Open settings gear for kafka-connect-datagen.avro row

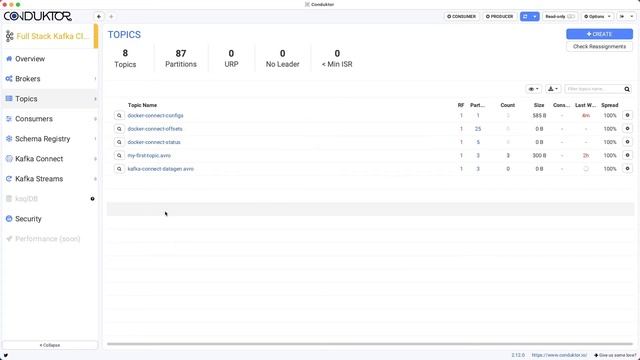pos(627,169)
